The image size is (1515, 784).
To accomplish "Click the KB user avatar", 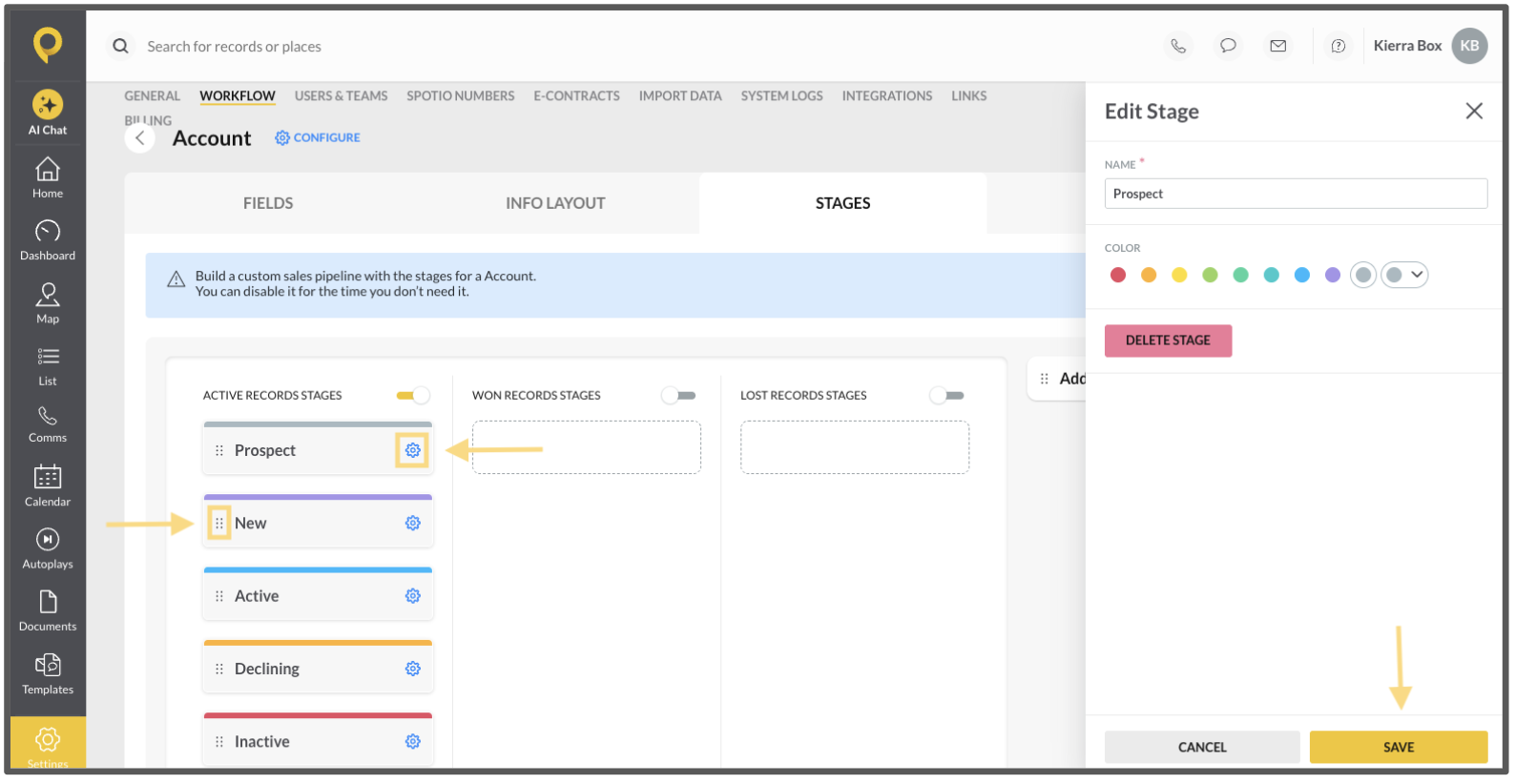I will coord(1471,46).
